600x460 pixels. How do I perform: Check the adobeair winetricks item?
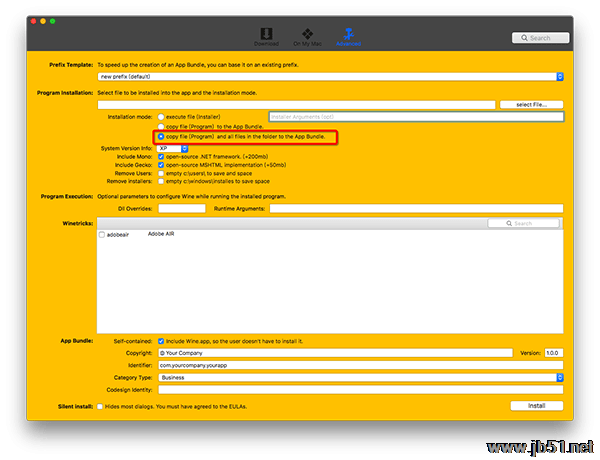pos(102,235)
